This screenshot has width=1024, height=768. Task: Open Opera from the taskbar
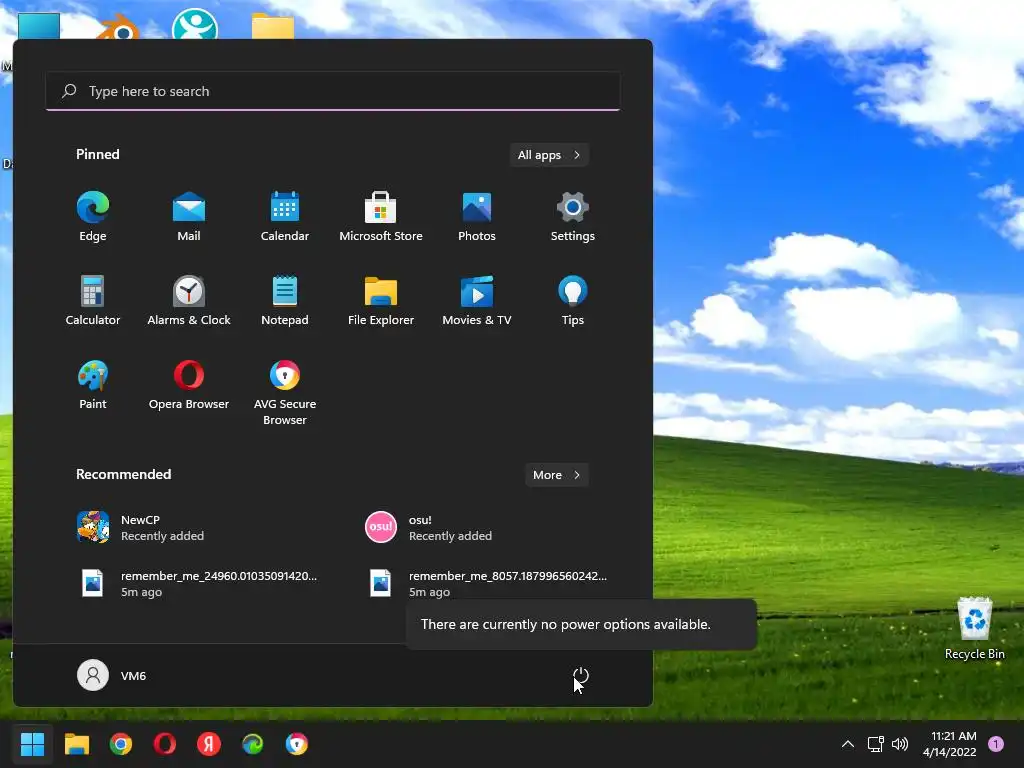[165, 744]
